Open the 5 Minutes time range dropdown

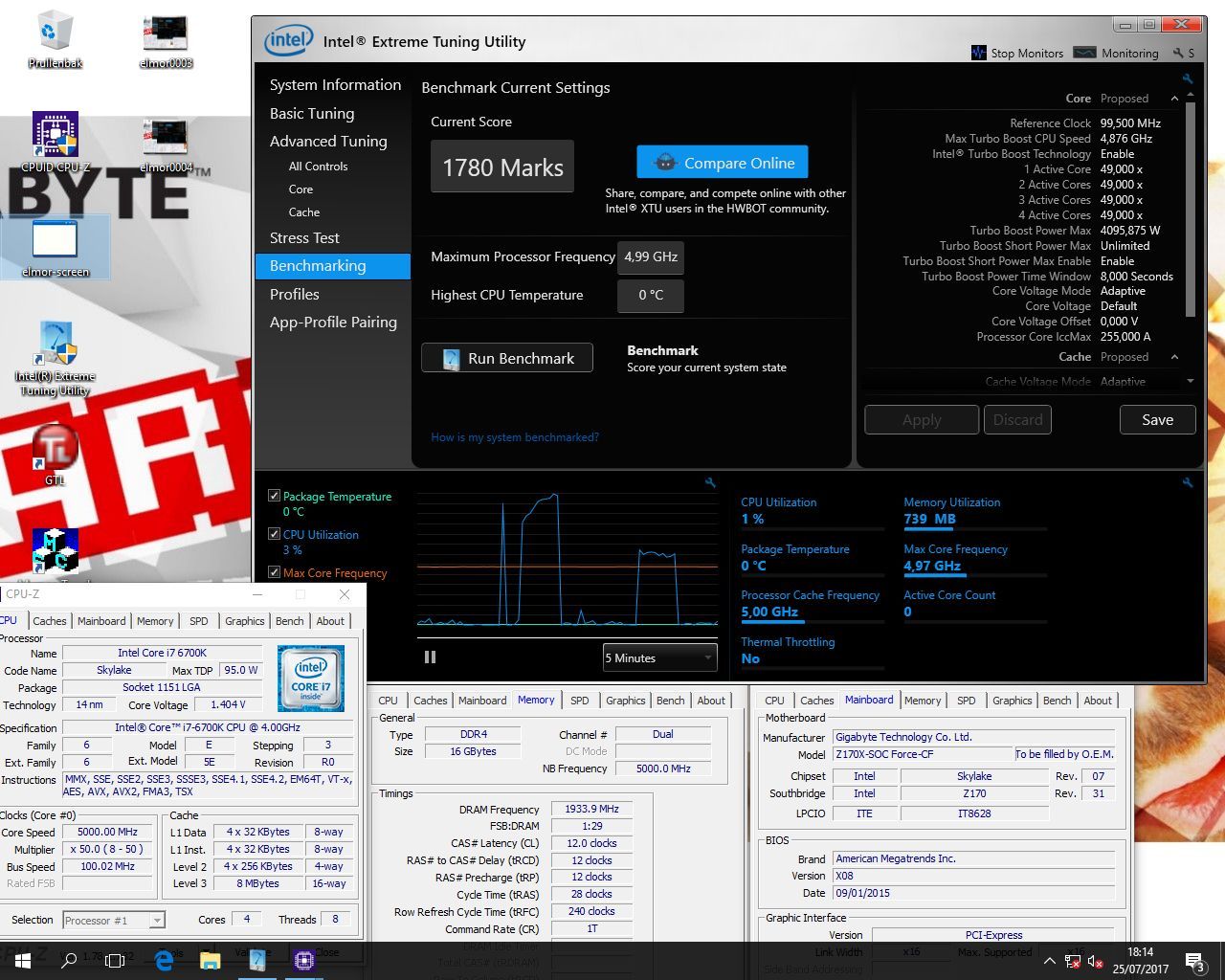click(x=659, y=657)
